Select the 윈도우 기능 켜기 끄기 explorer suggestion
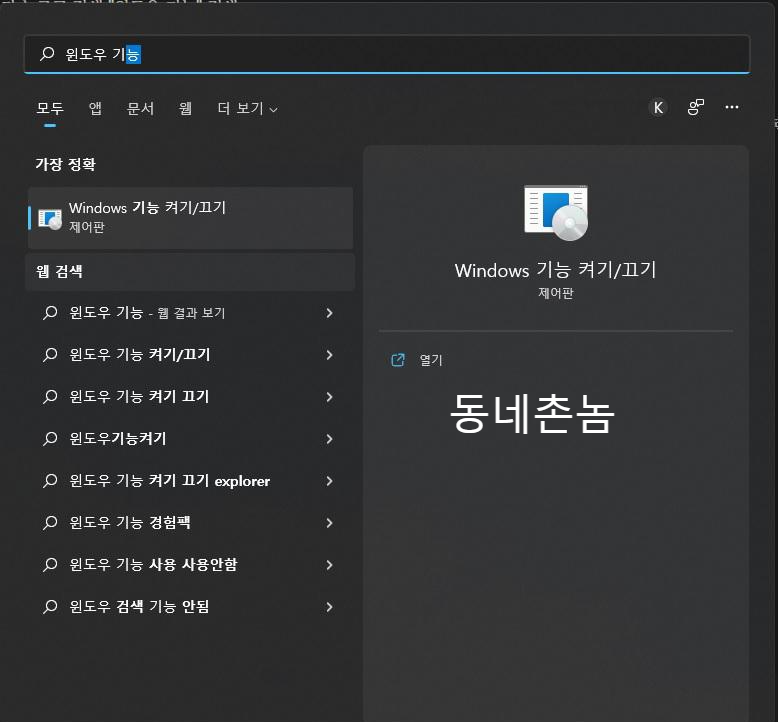779x722 pixels. coord(191,481)
